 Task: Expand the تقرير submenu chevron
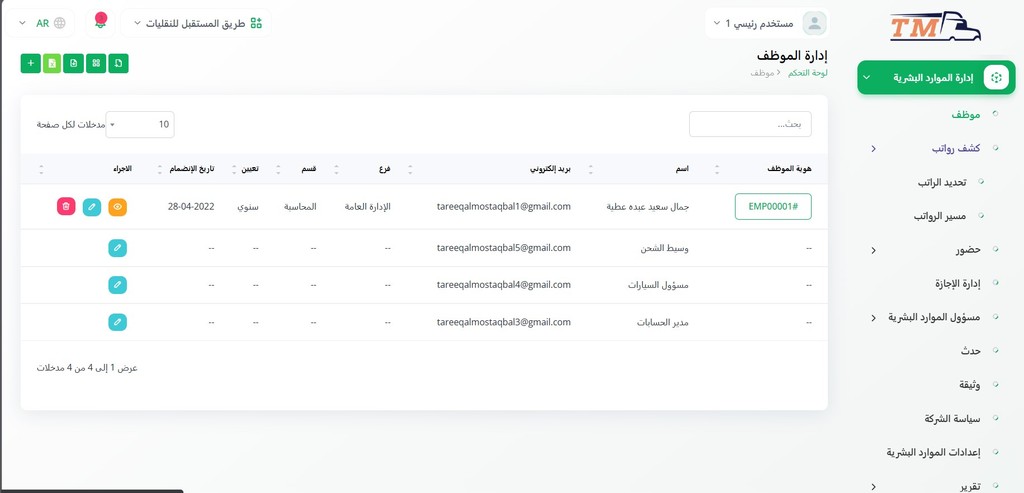(x=873, y=486)
